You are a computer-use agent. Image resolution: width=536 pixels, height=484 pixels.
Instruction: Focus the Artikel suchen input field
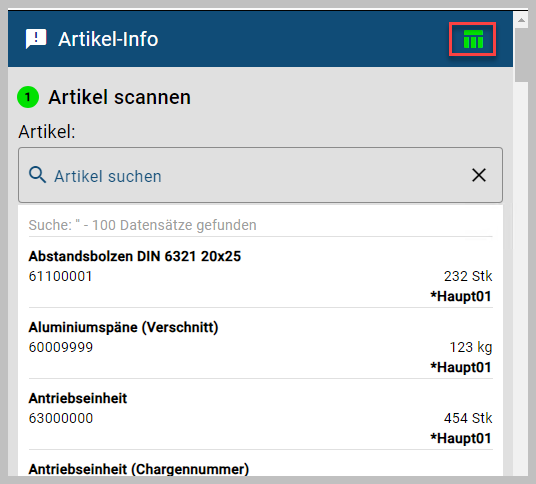tap(260, 175)
